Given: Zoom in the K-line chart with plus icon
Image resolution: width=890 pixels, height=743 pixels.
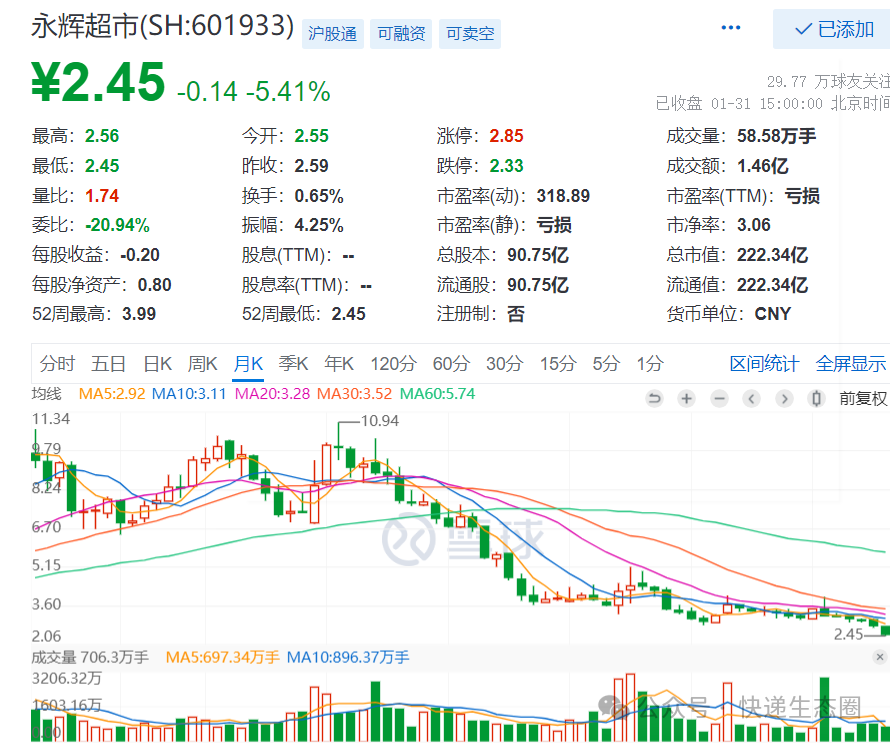Looking at the screenshot, I should (687, 398).
